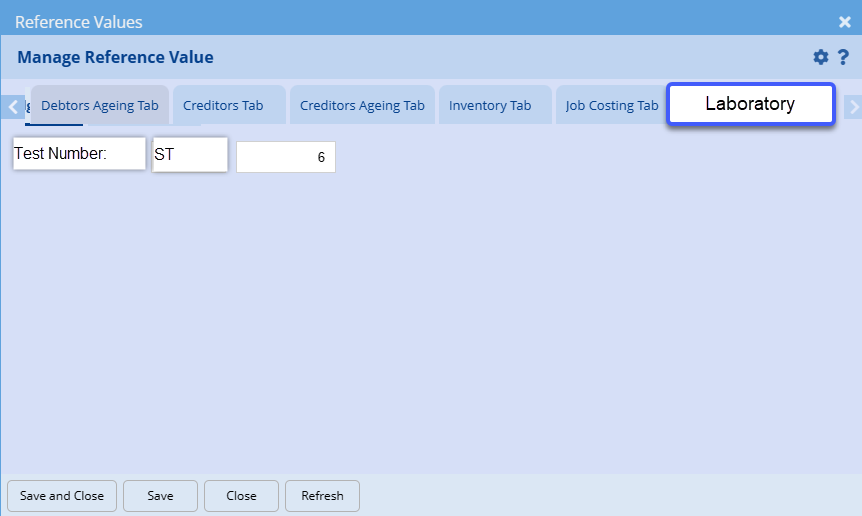Select the Creditors Ageing Tab
Viewport: 862px width, 516px height.
pyautogui.click(x=362, y=105)
